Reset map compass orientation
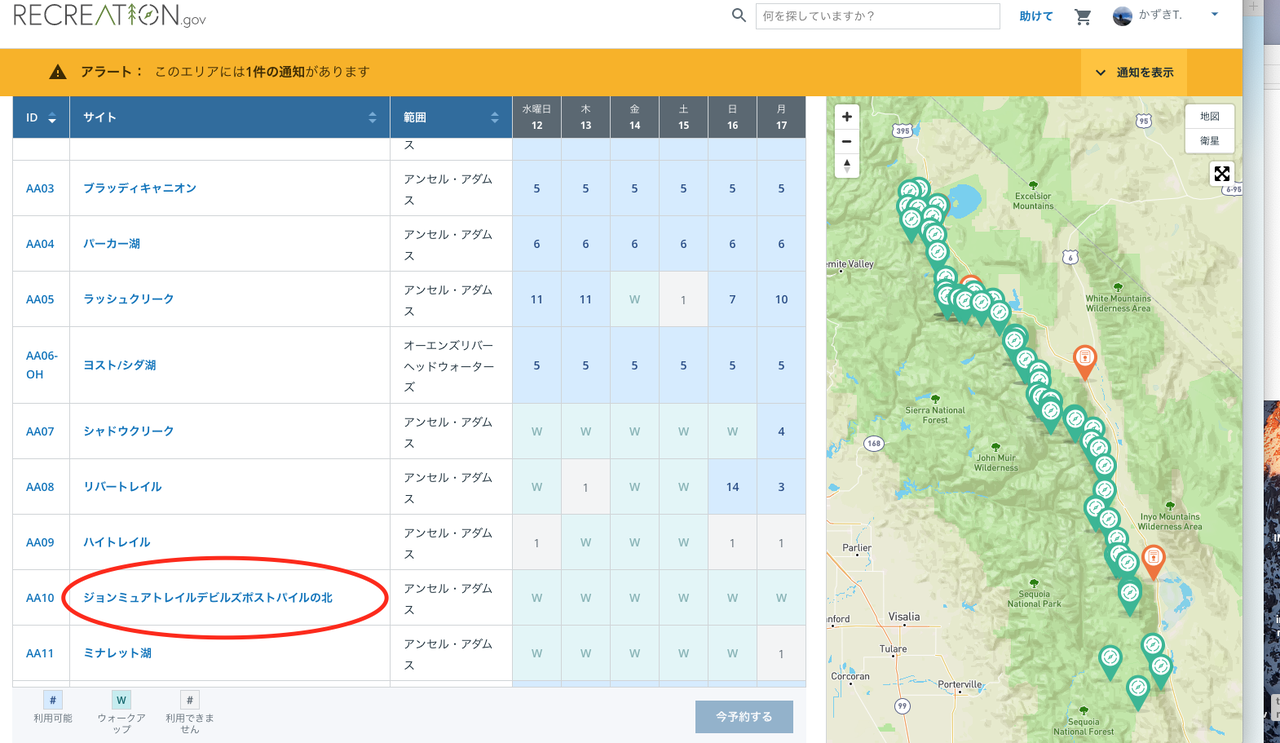Image resolution: width=1280 pixels, height=743 pixels. 847,166
